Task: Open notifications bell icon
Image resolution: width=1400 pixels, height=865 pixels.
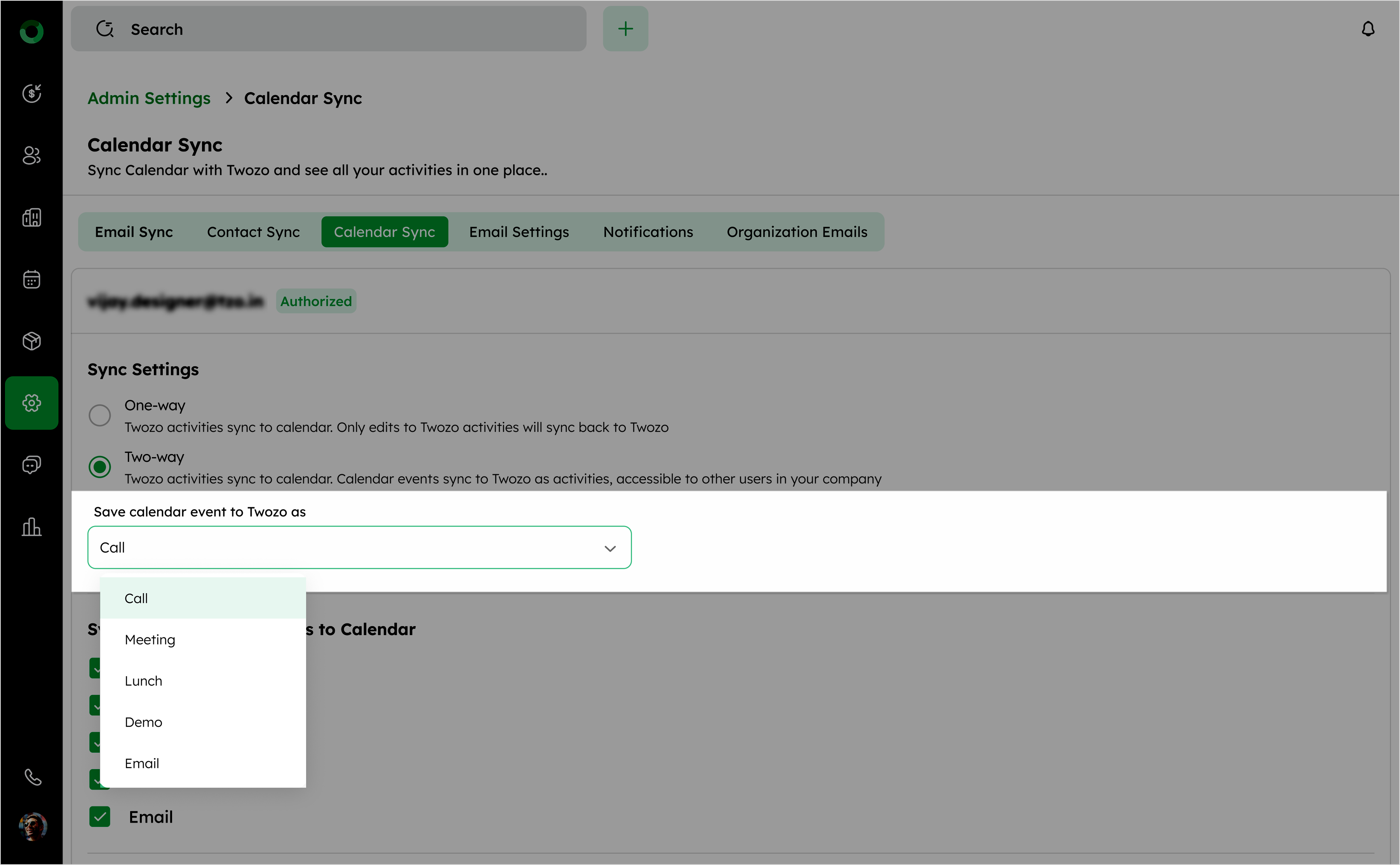Action: coord(1367,29)
